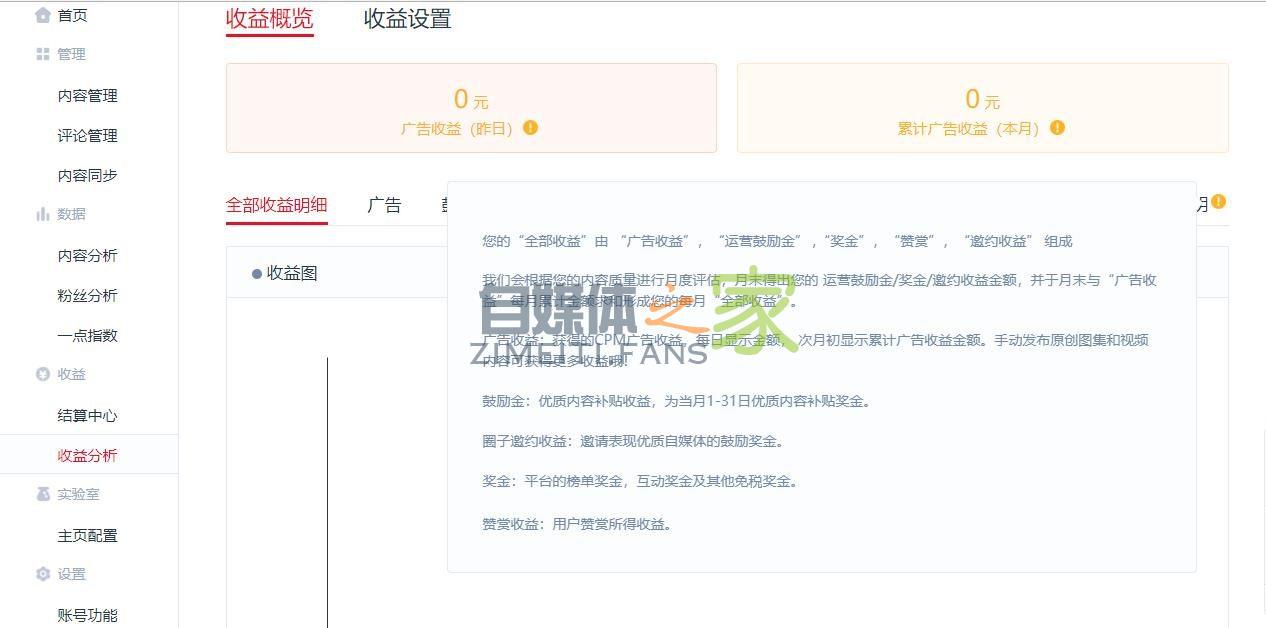1266x628 pixels.
Task: Click the grid icon beside 管理
Action: pyautogui.click(x=42, y=54)
